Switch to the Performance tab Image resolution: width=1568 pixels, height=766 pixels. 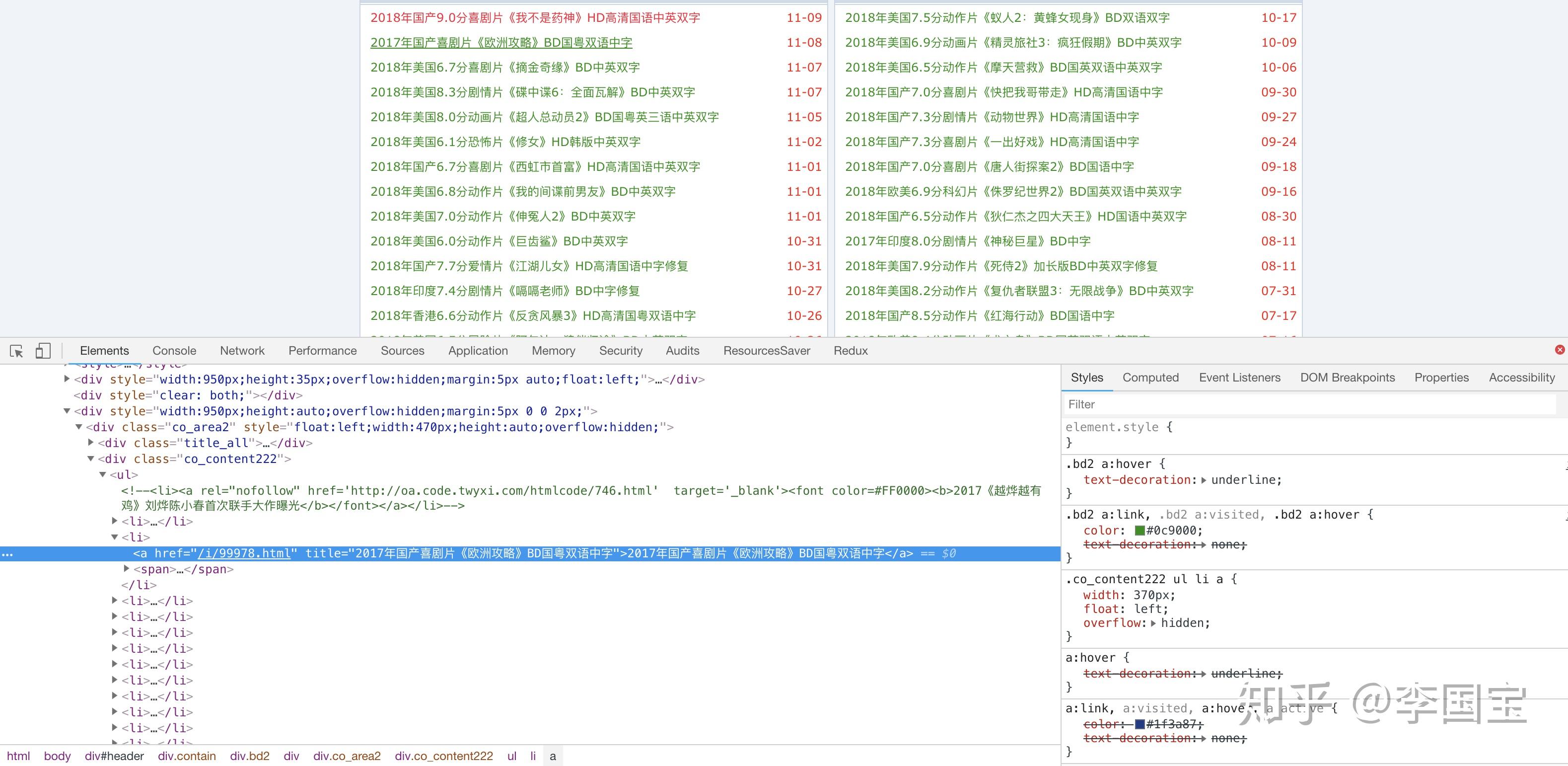pyautogui.click(x=323, y=351)
